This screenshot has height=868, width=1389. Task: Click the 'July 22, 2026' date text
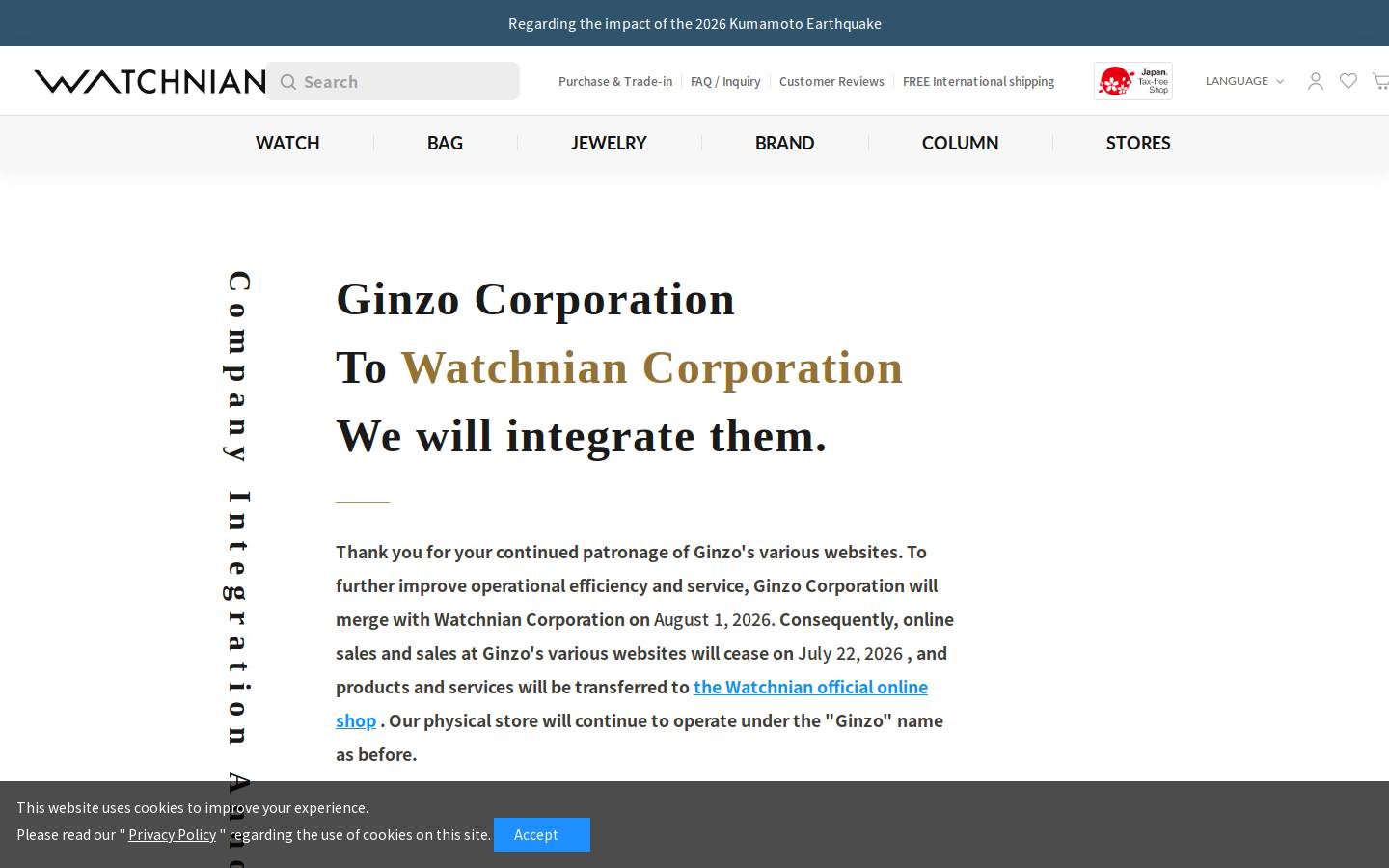point(850,653)
